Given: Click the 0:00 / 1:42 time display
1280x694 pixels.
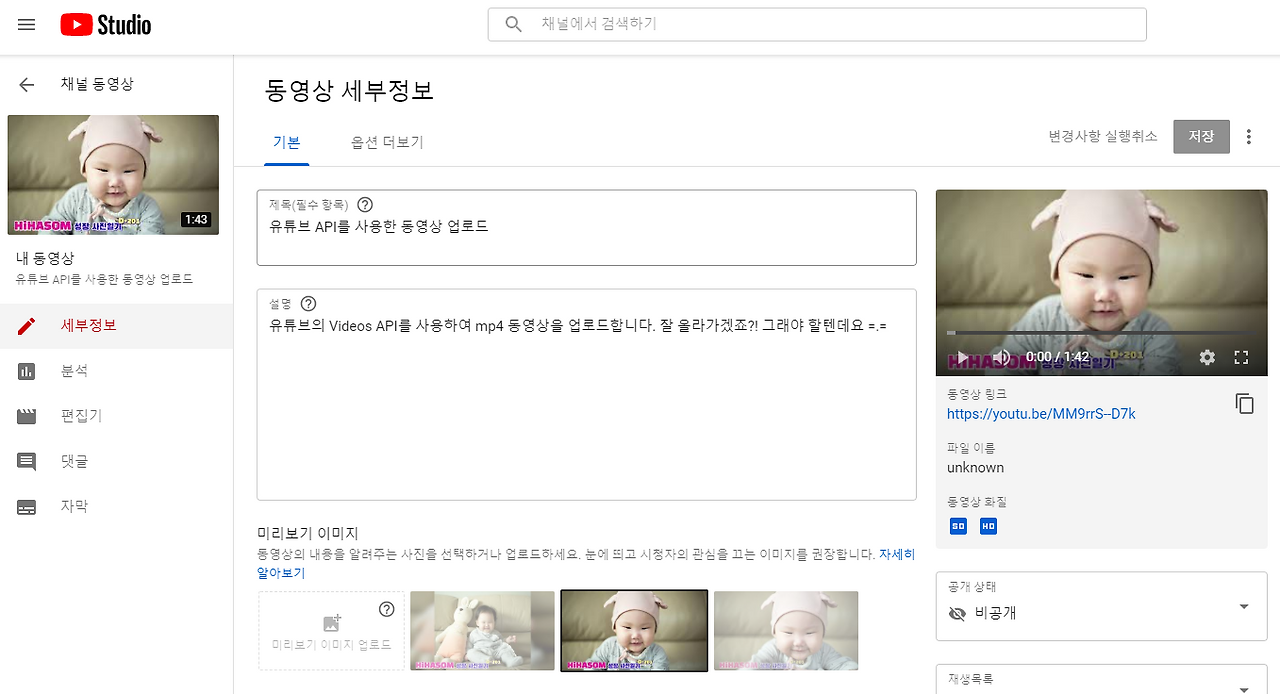Looking at the screenshot, I should 1057,357.
